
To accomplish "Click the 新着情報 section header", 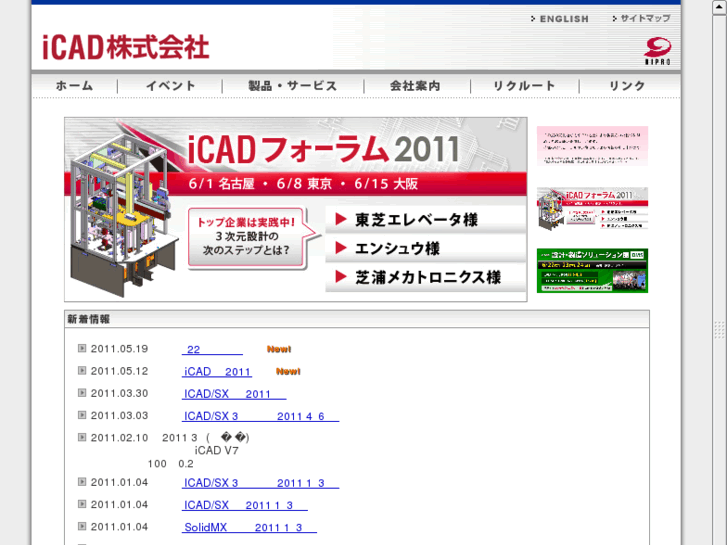I will [357, 319].
